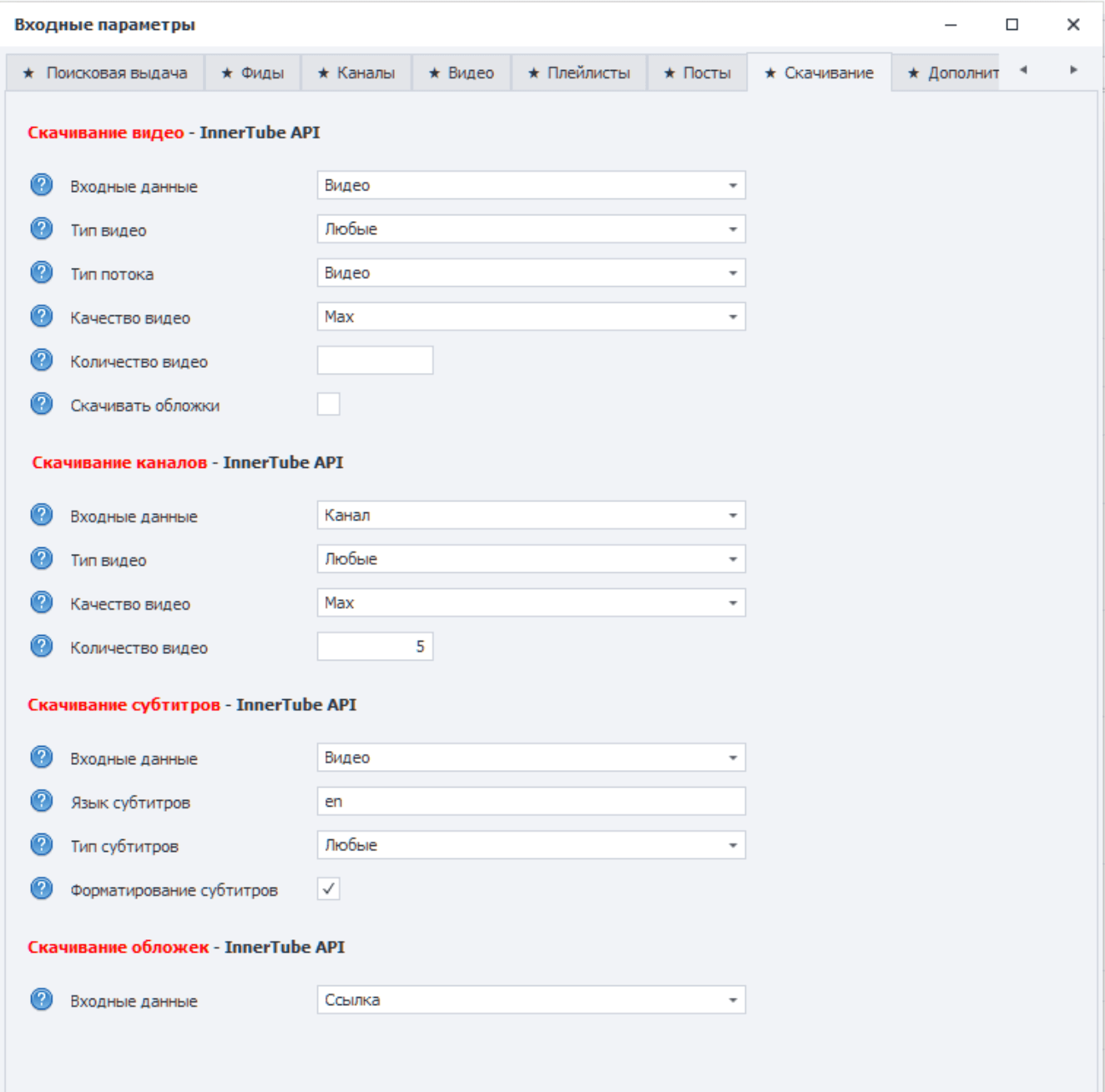Click the Язык субтитров label

tap(130, 803)
